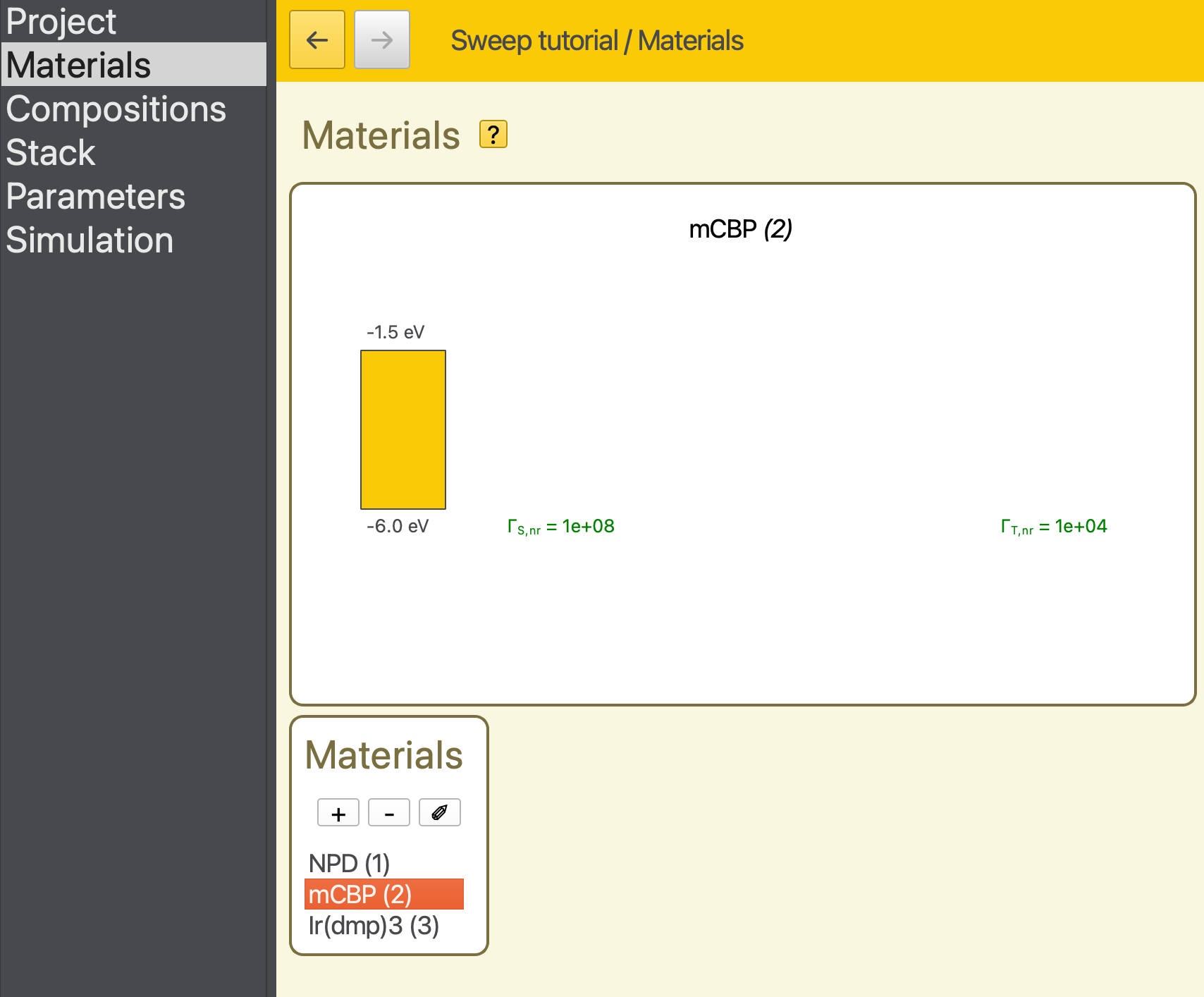This screenshot has height=997, width=1204.
Task: Click the triplet non-radiative rate 1e+04 label
Action: pyautogui.click(x=1054, y=527)
